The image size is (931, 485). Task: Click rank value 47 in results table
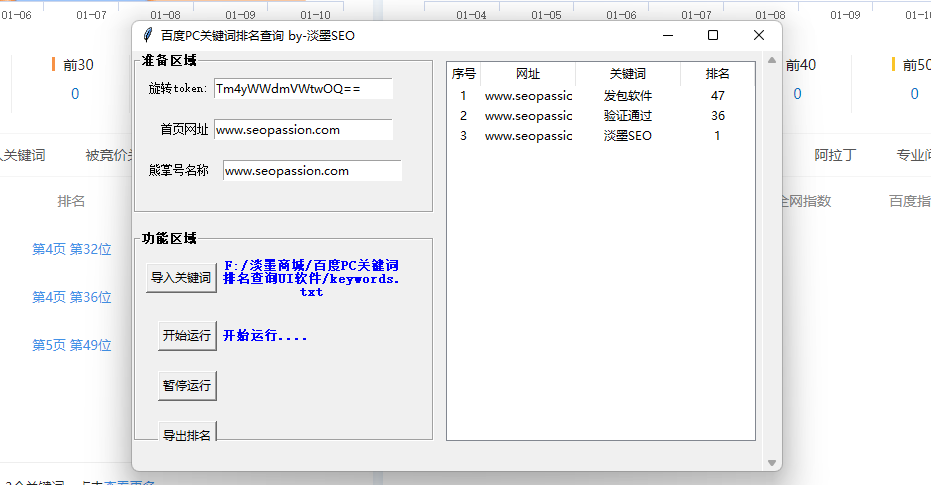[717, 96]
